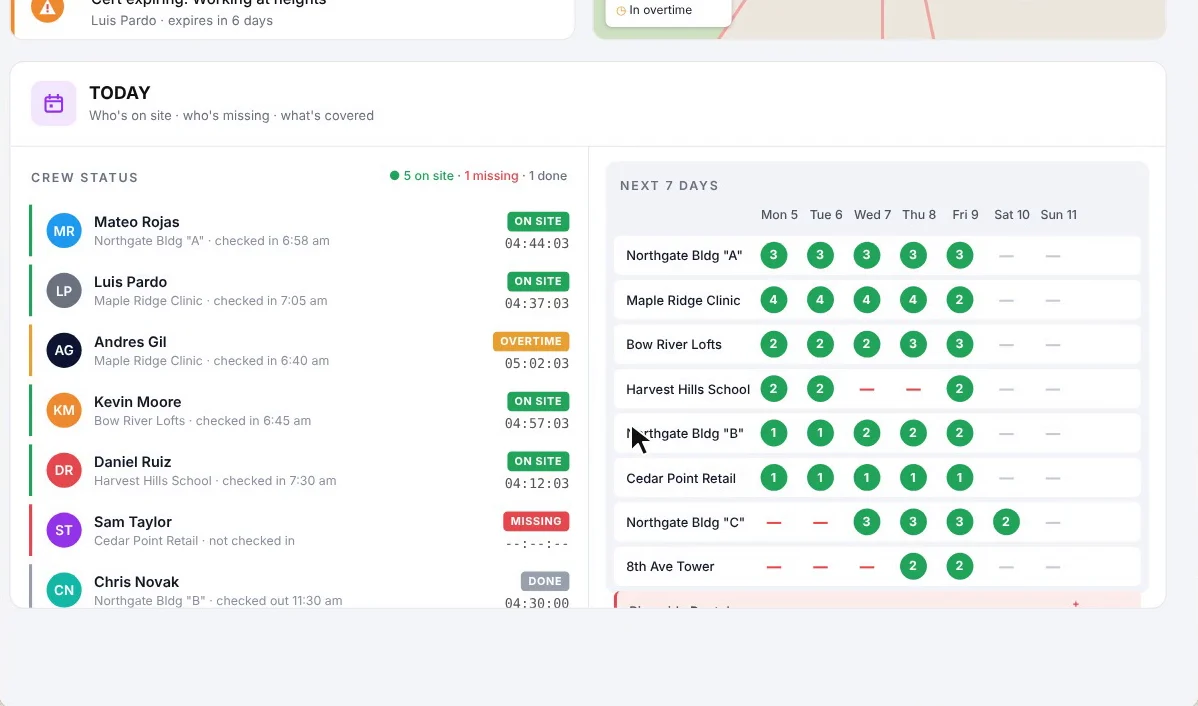This screenshot has width=1198, height=706.
Task: Click Kevin Moore KM avatar
Action: pos(64,410)
